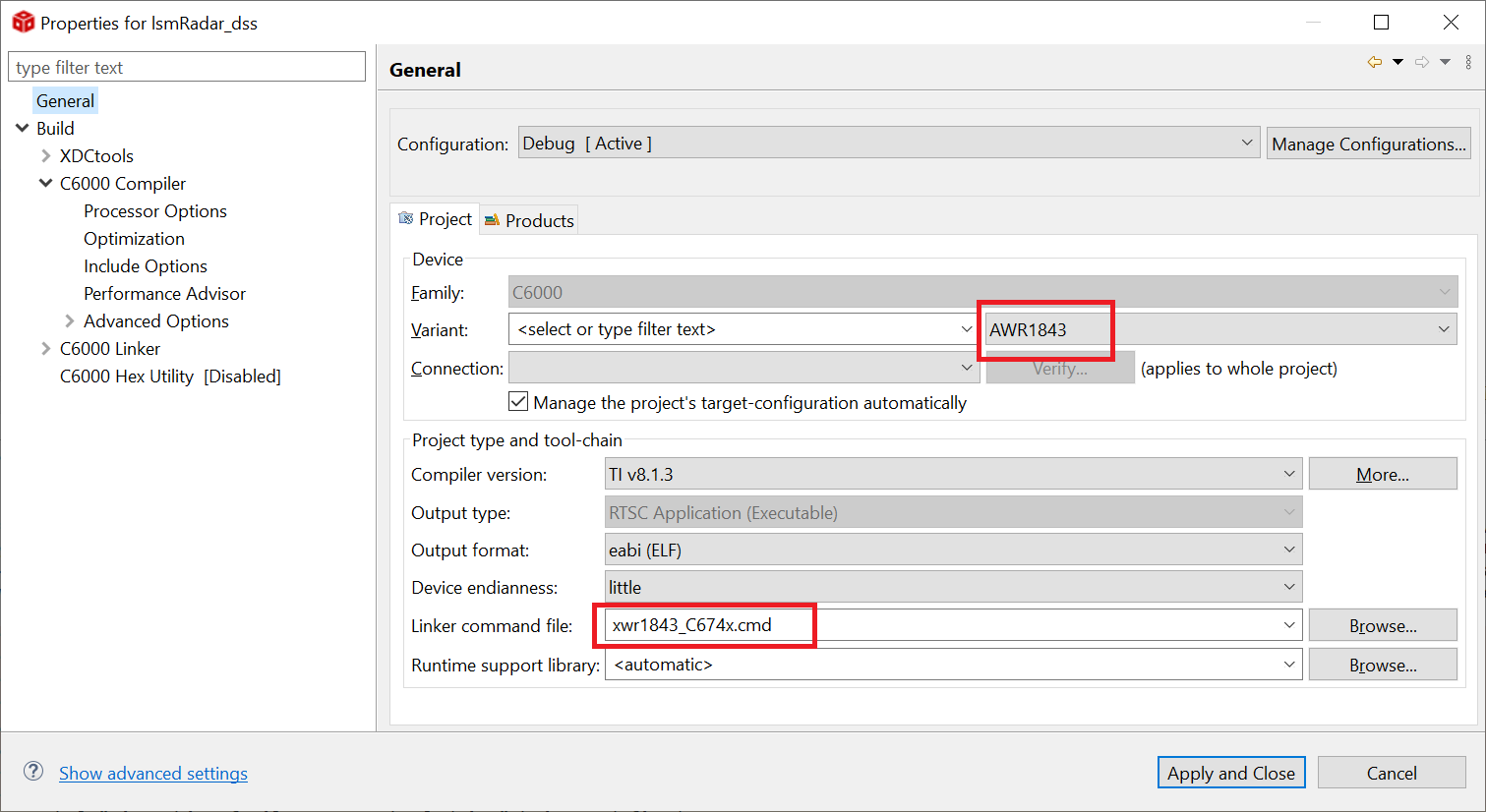Click the Products tab books icon
The width and height of the screenshot is (1486, 812).
pyautogui.click(x=493, y=220)
